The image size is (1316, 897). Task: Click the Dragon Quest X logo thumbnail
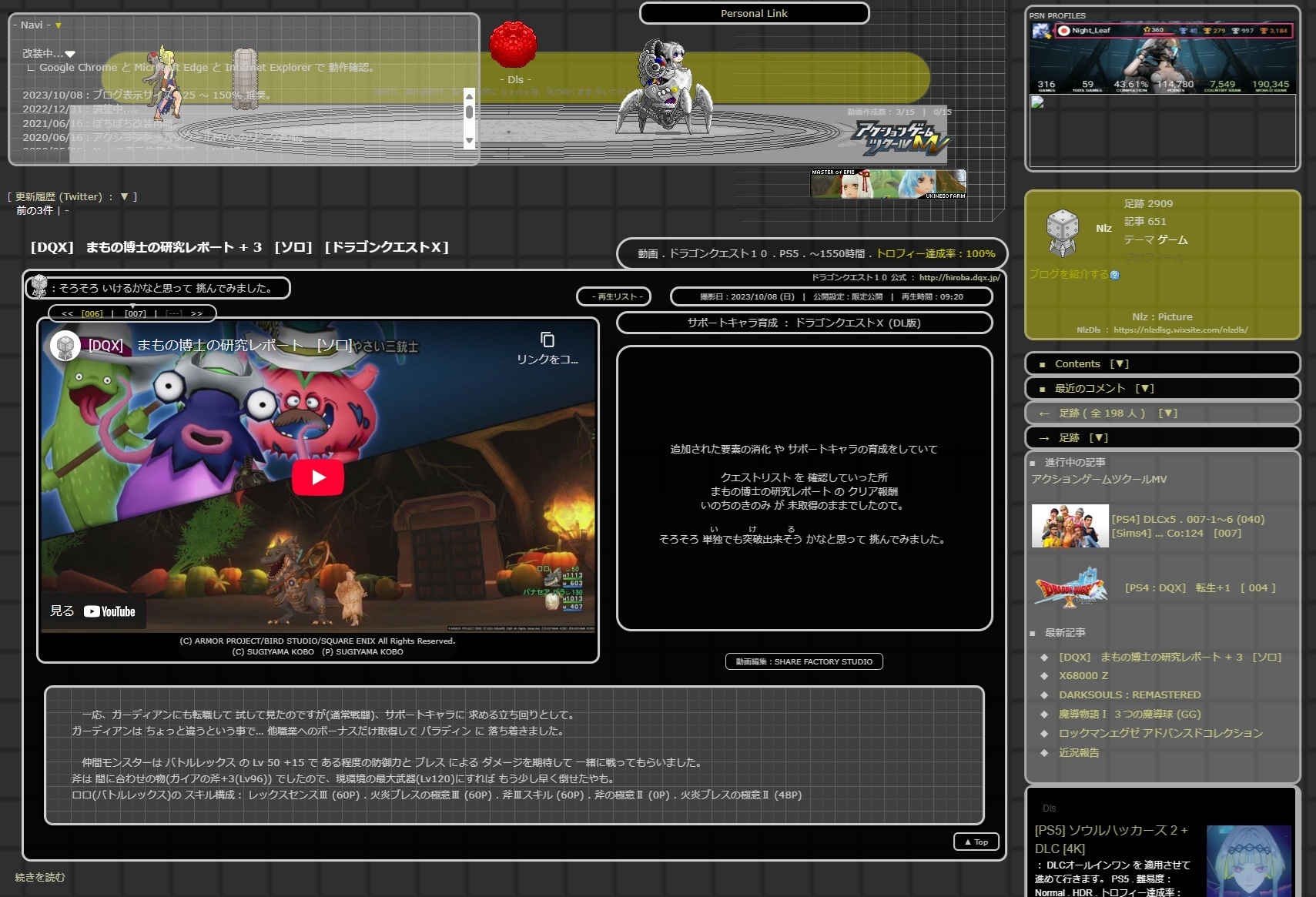click(x=1070, y=588)
